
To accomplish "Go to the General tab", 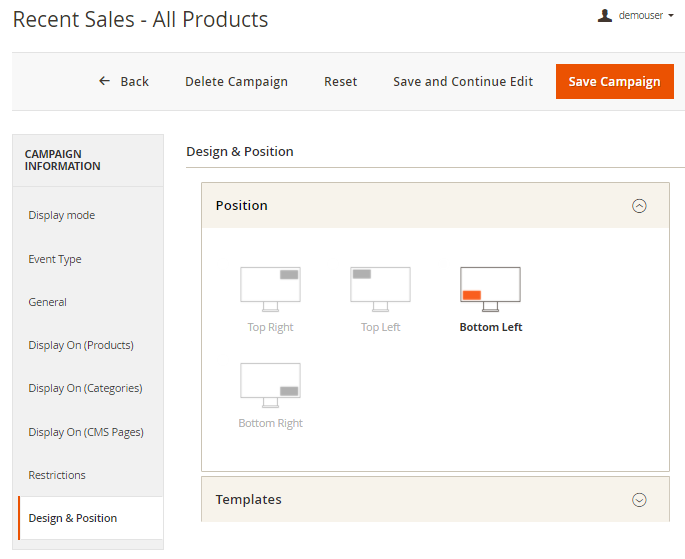I will pyautogui.click(x=48, y=302).
